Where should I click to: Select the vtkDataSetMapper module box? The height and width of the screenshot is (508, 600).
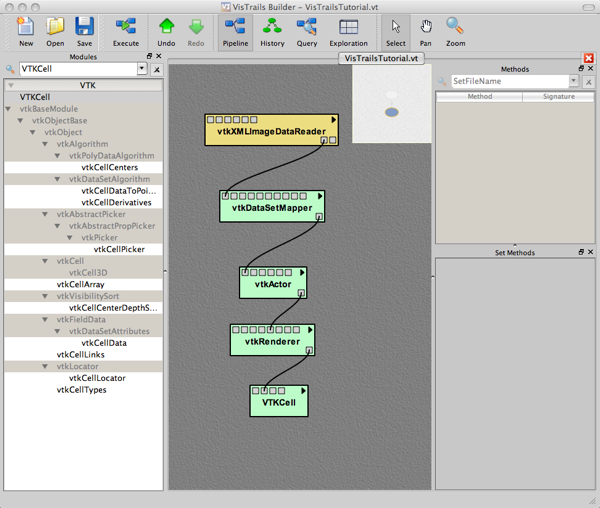272,207
